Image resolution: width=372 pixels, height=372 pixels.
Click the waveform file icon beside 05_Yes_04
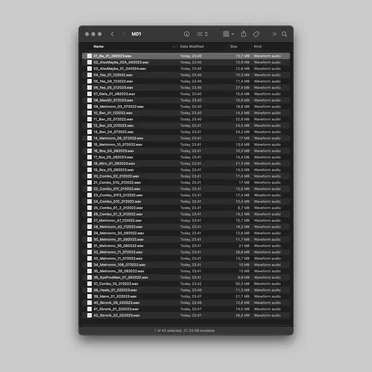point(89,81)
